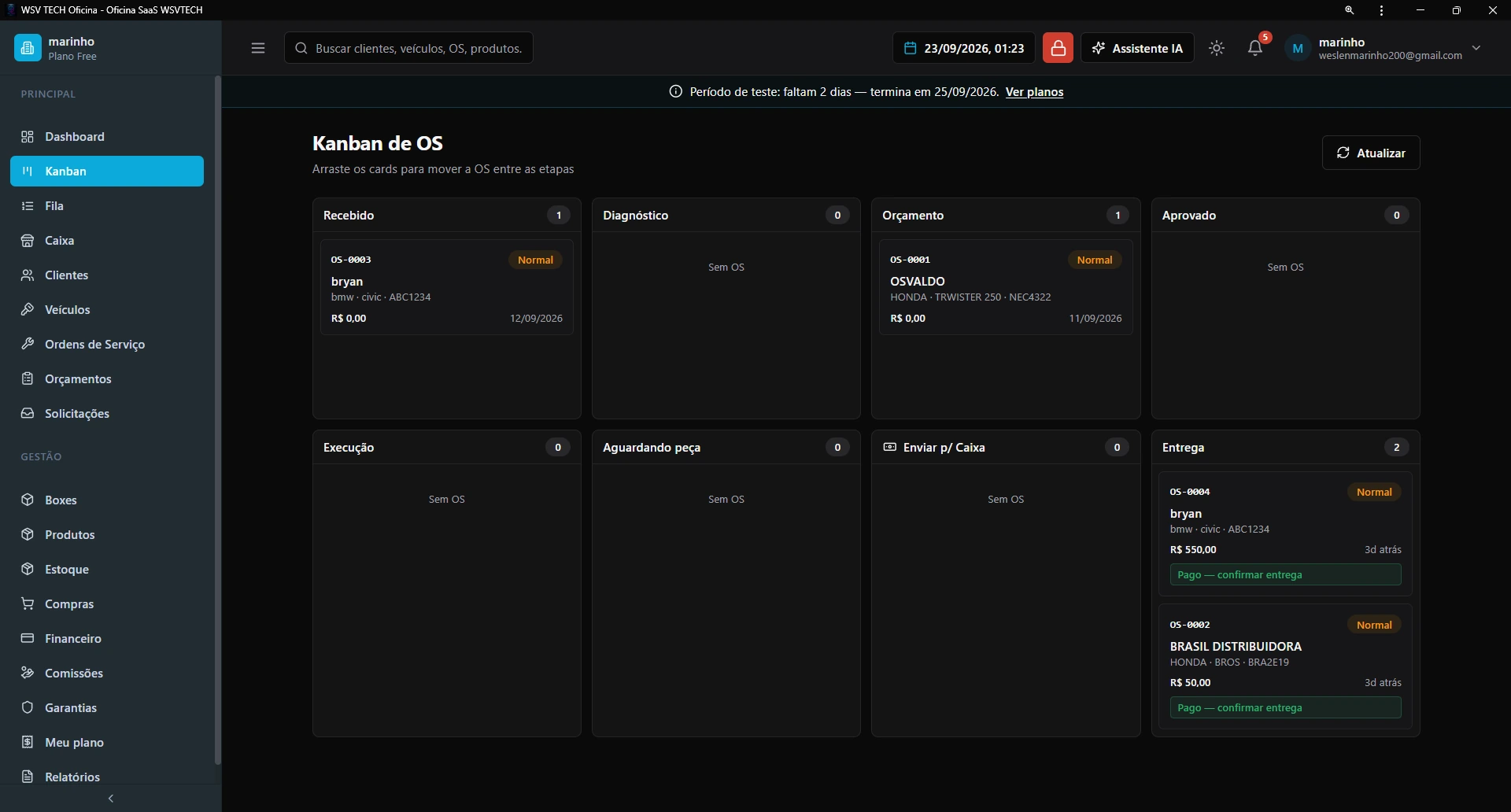The height and width of the screenshot is (812, 1511).
Task: Click the Compras shopping cart icon
Action: [28, 604]
